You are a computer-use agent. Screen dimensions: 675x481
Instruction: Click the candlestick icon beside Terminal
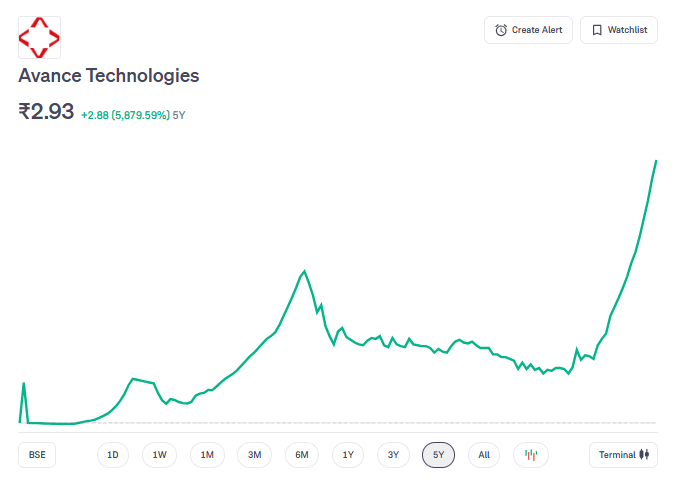click(x=645, y=455)
